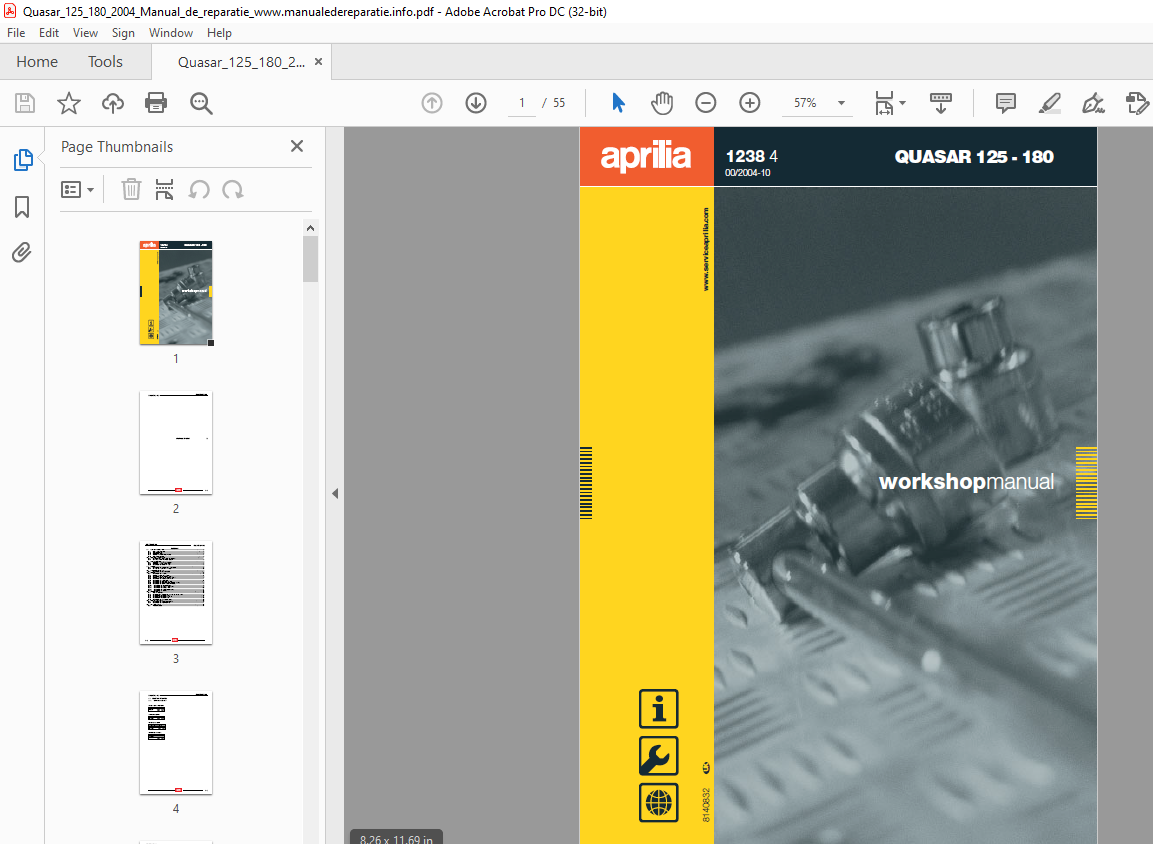Go to next page with down arrow
This screenshot has height=844, width=1153.
(476, 103)
